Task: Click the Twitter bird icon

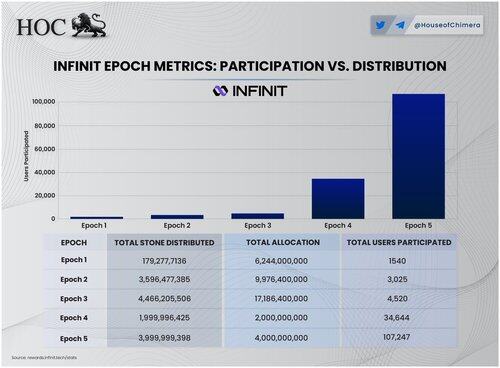Action: coord(380,25)
